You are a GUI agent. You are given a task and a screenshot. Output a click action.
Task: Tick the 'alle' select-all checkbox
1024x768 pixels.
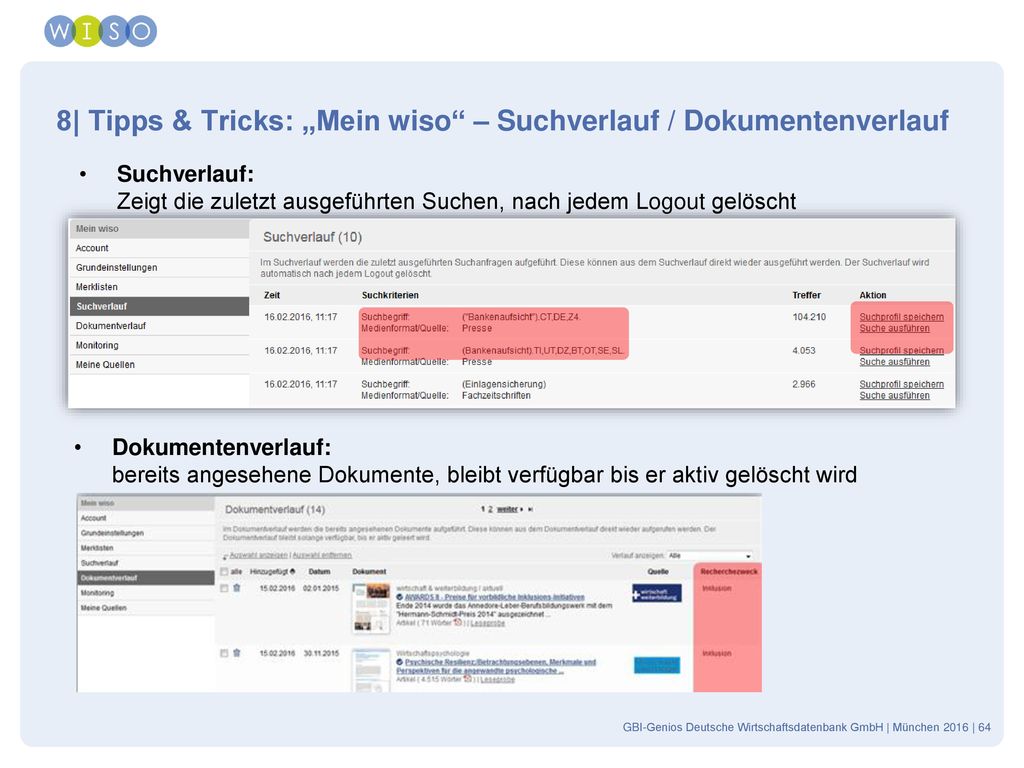(224, 571)
